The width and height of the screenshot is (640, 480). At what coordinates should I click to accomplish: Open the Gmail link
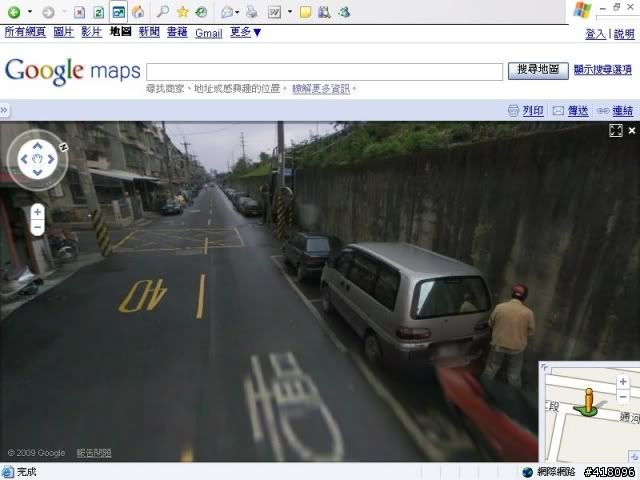coord(209,33)
